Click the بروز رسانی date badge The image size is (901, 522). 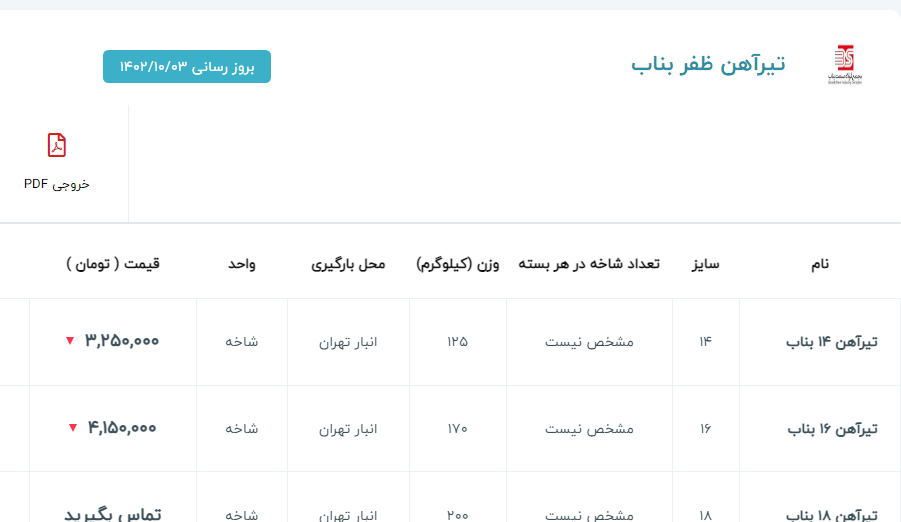tap(186, 67)
